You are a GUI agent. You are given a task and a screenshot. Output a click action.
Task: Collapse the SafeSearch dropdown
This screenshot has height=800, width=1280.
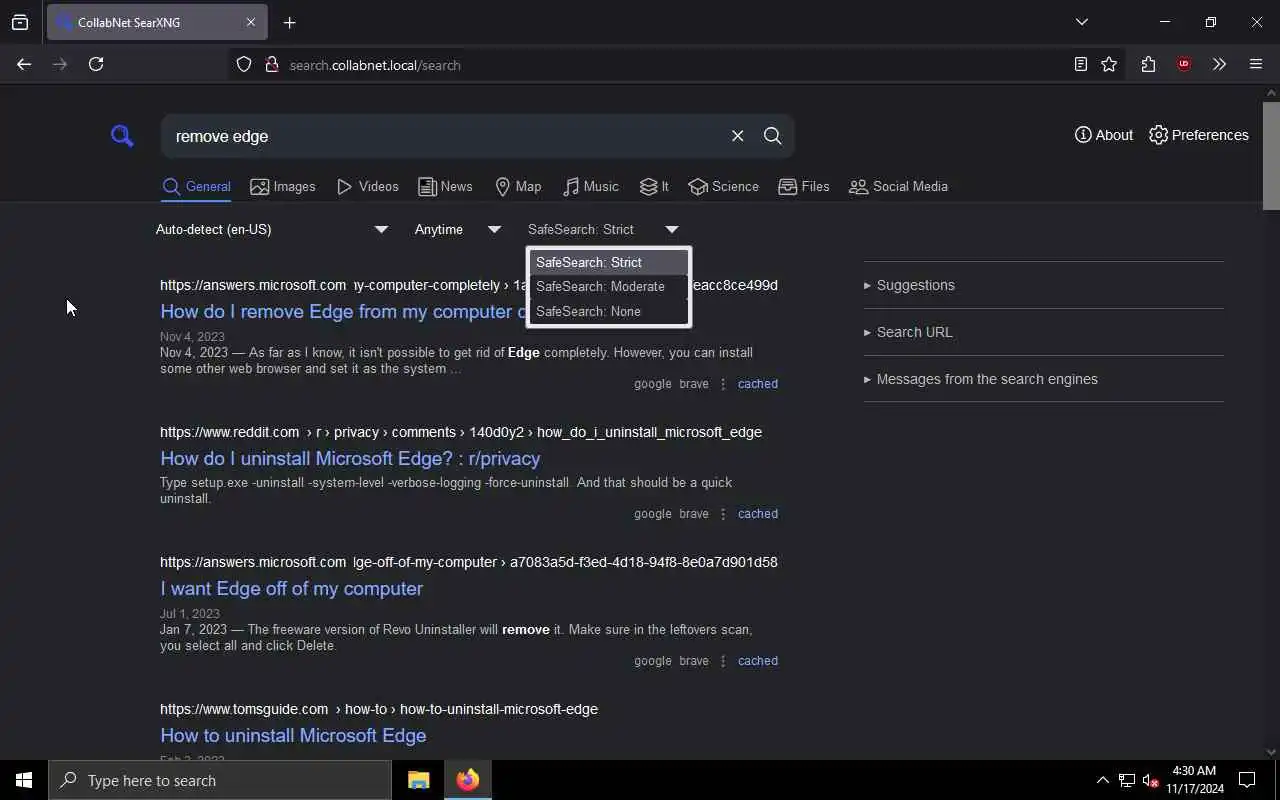[x=603, y=229]
